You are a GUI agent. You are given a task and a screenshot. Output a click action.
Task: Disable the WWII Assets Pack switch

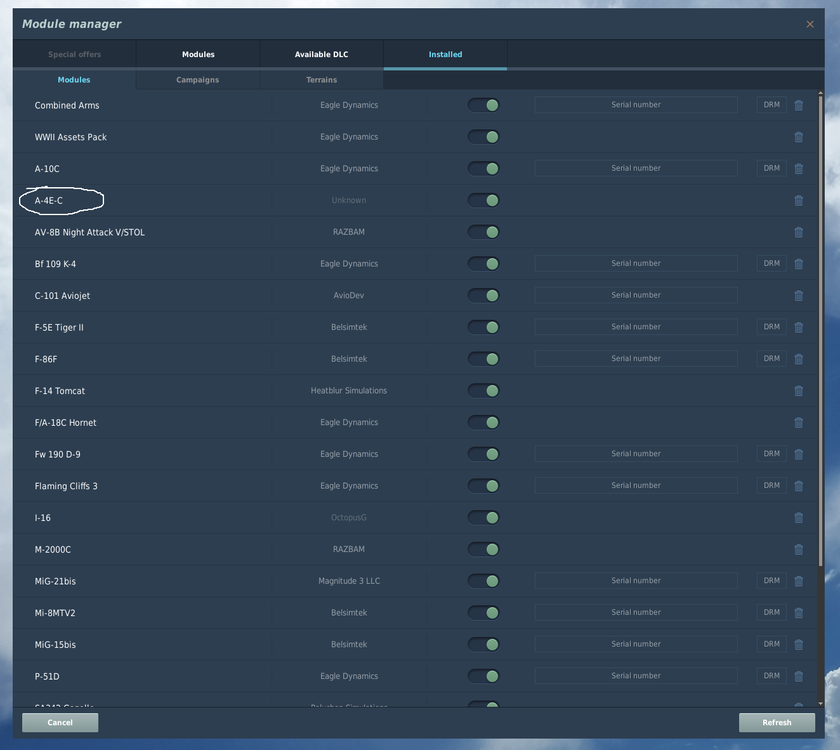coord(483,137)
